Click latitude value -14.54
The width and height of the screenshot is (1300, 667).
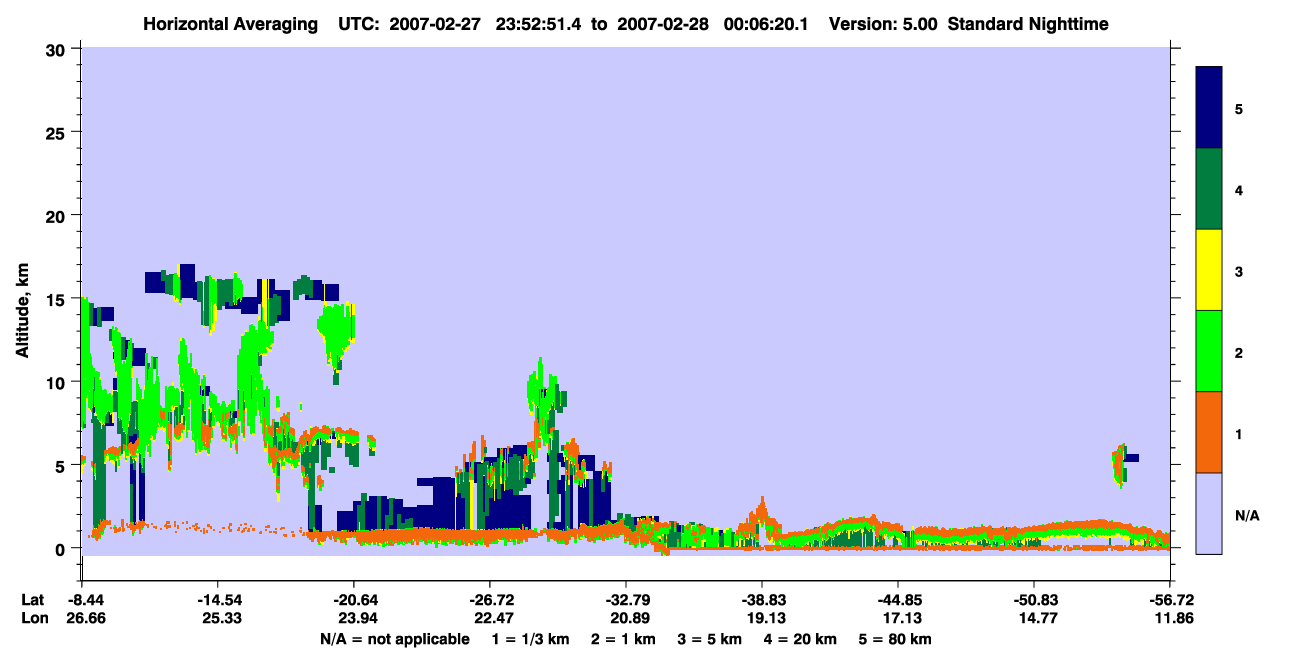[219, 600]
